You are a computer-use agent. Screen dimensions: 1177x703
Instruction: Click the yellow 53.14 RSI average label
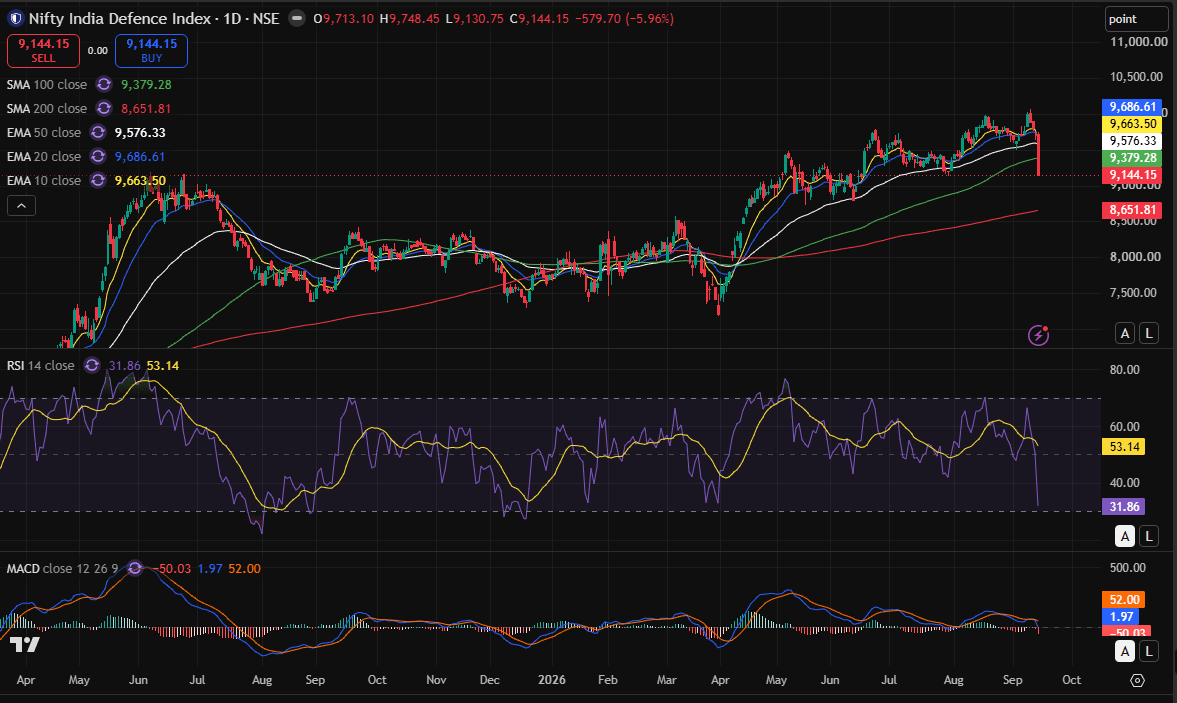pyautogui.click(x=1123, y=446)
